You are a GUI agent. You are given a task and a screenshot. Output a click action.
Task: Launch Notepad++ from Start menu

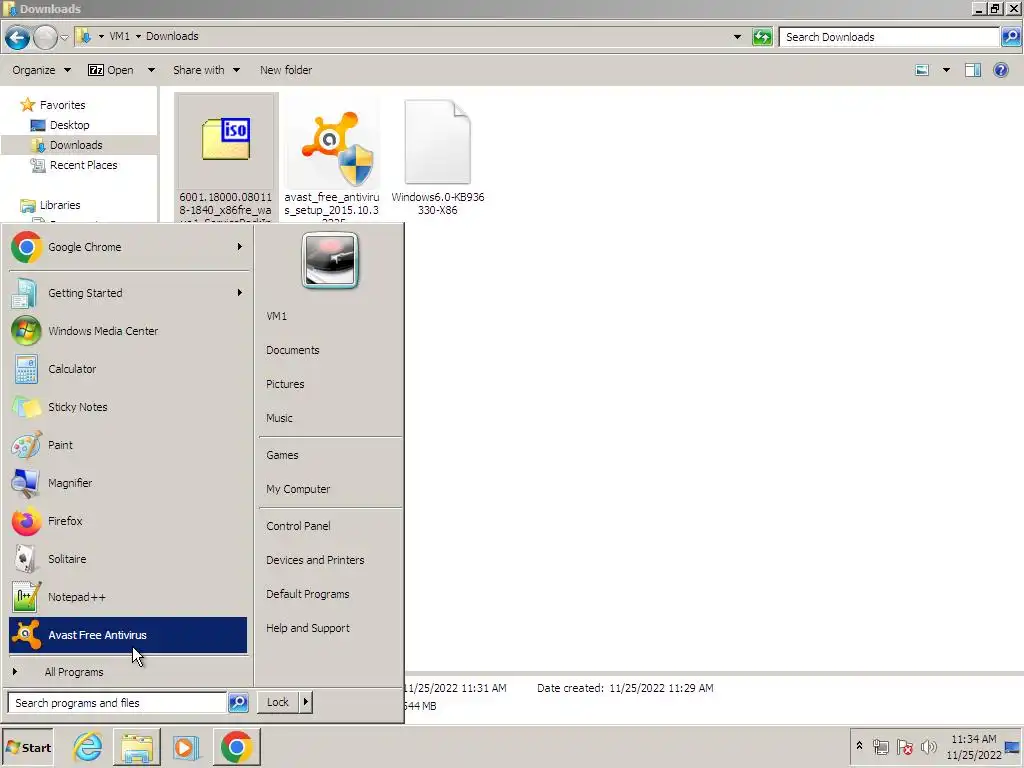click(128, 596)
